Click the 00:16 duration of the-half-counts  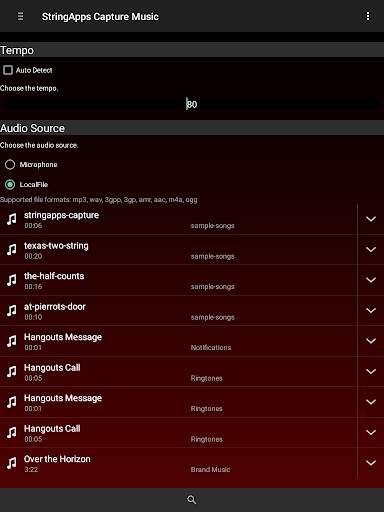pos(33,287)
